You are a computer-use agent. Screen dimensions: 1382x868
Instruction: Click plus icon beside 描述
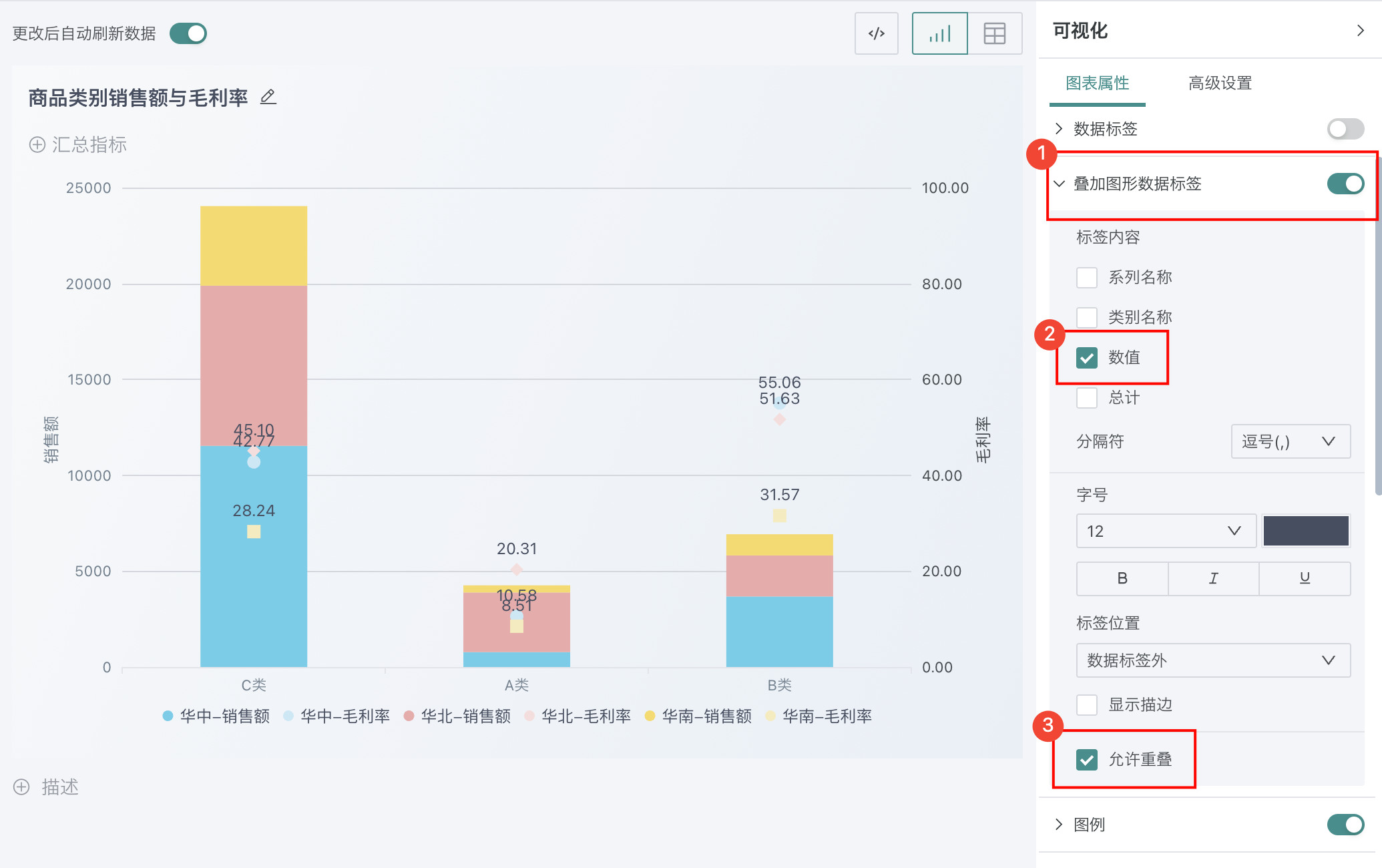(x=21, y=787)
